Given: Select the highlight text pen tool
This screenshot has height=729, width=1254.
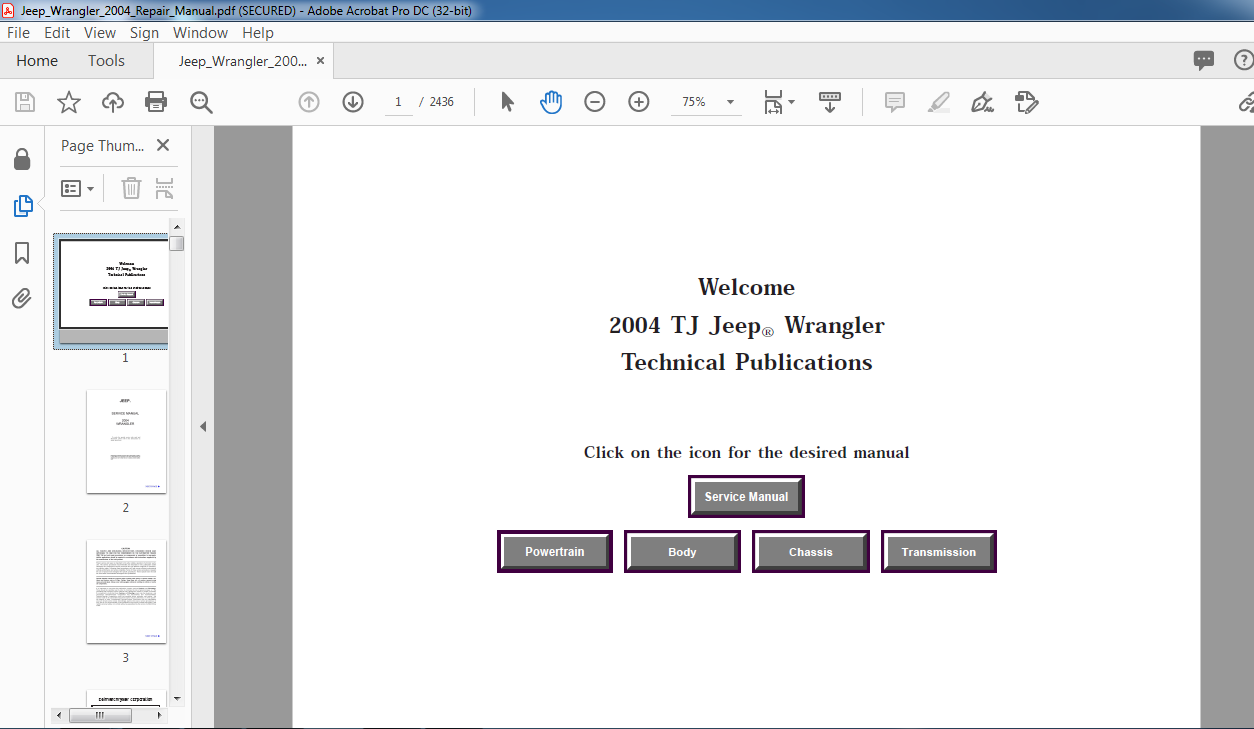Looking at the screenshot, I should (x=938, y=102).
